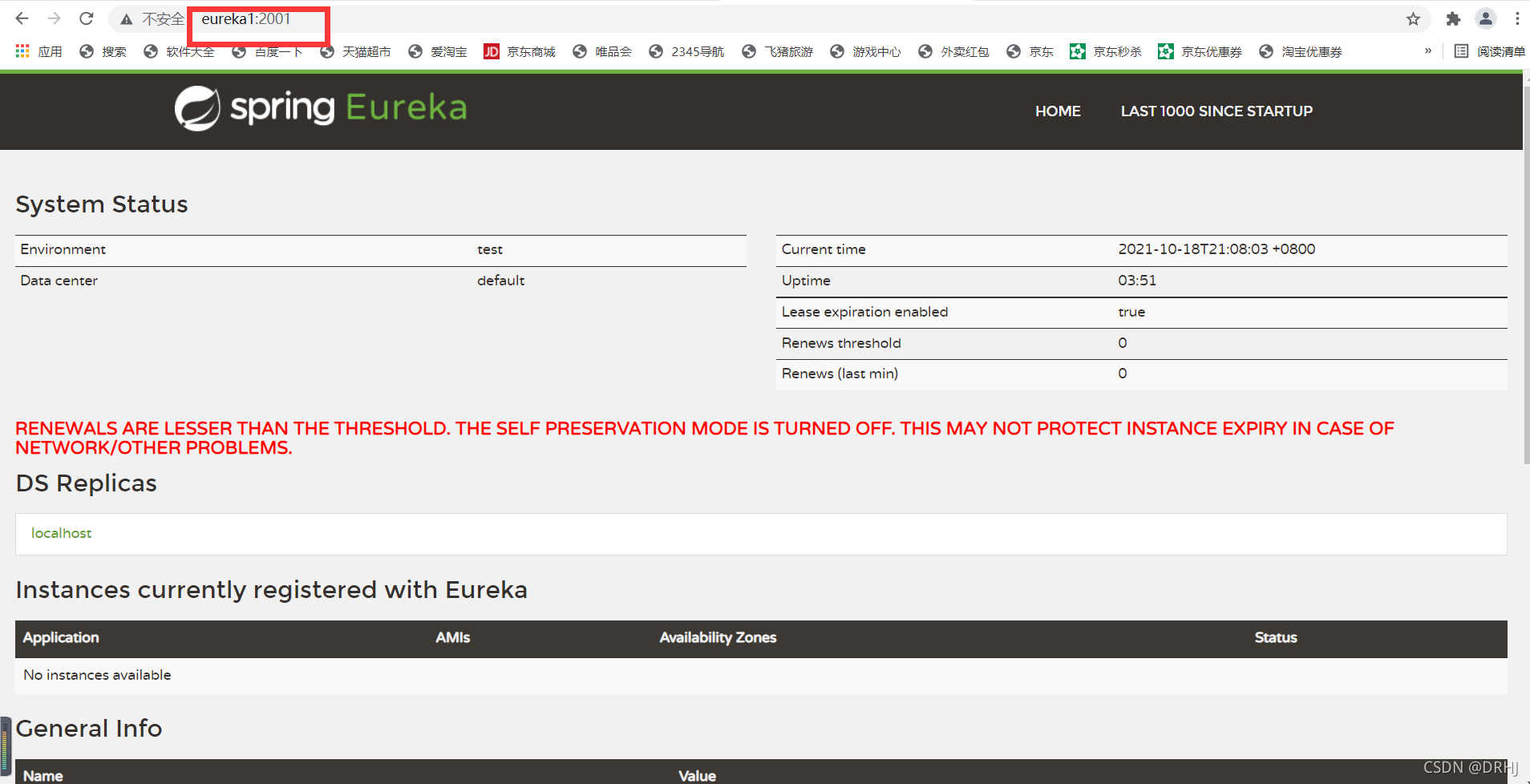Open the 飞猪旅游 bookmark

coord(777,51)
